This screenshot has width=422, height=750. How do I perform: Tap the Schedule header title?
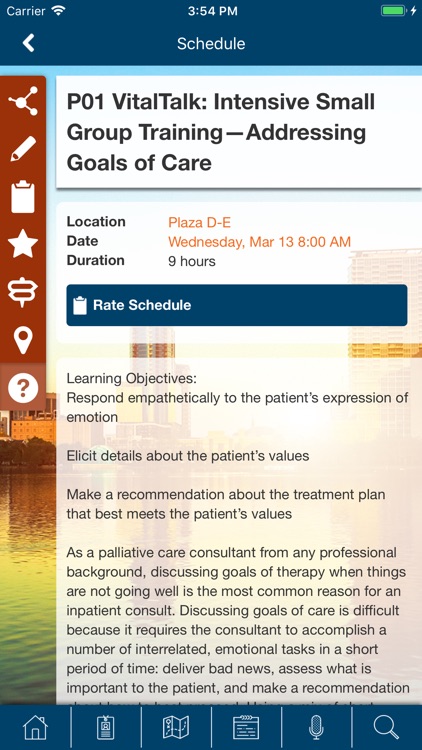click(x=211, y=44)
